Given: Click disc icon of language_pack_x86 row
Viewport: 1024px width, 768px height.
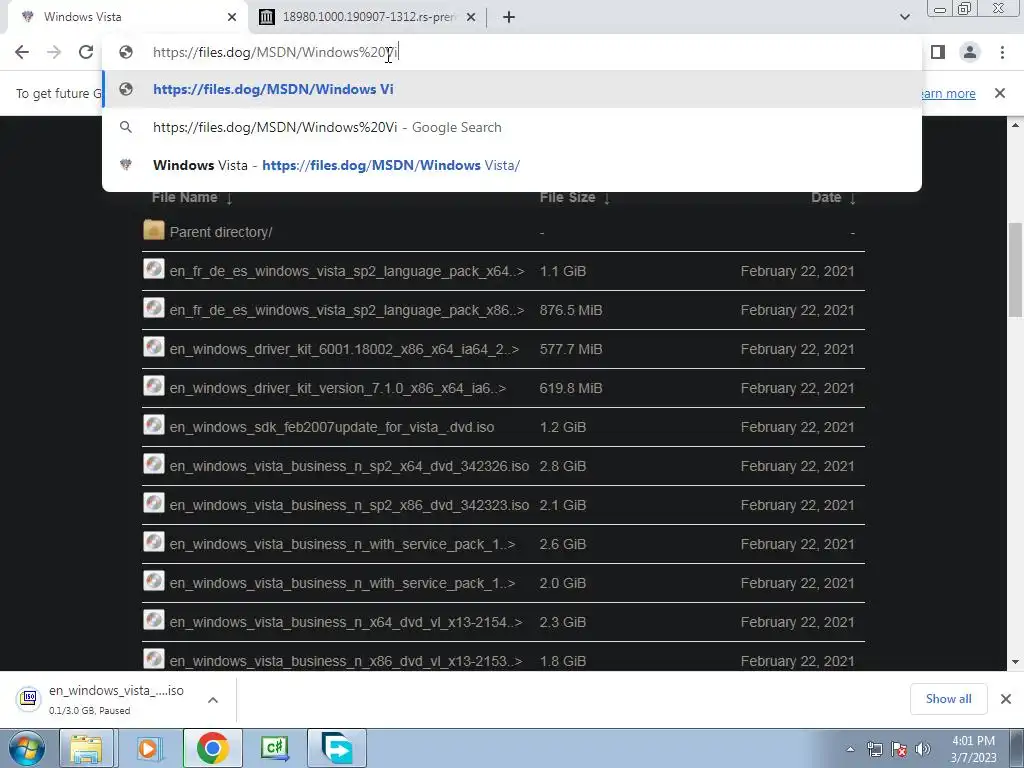Looking at the screenshot, I should 153,308.
